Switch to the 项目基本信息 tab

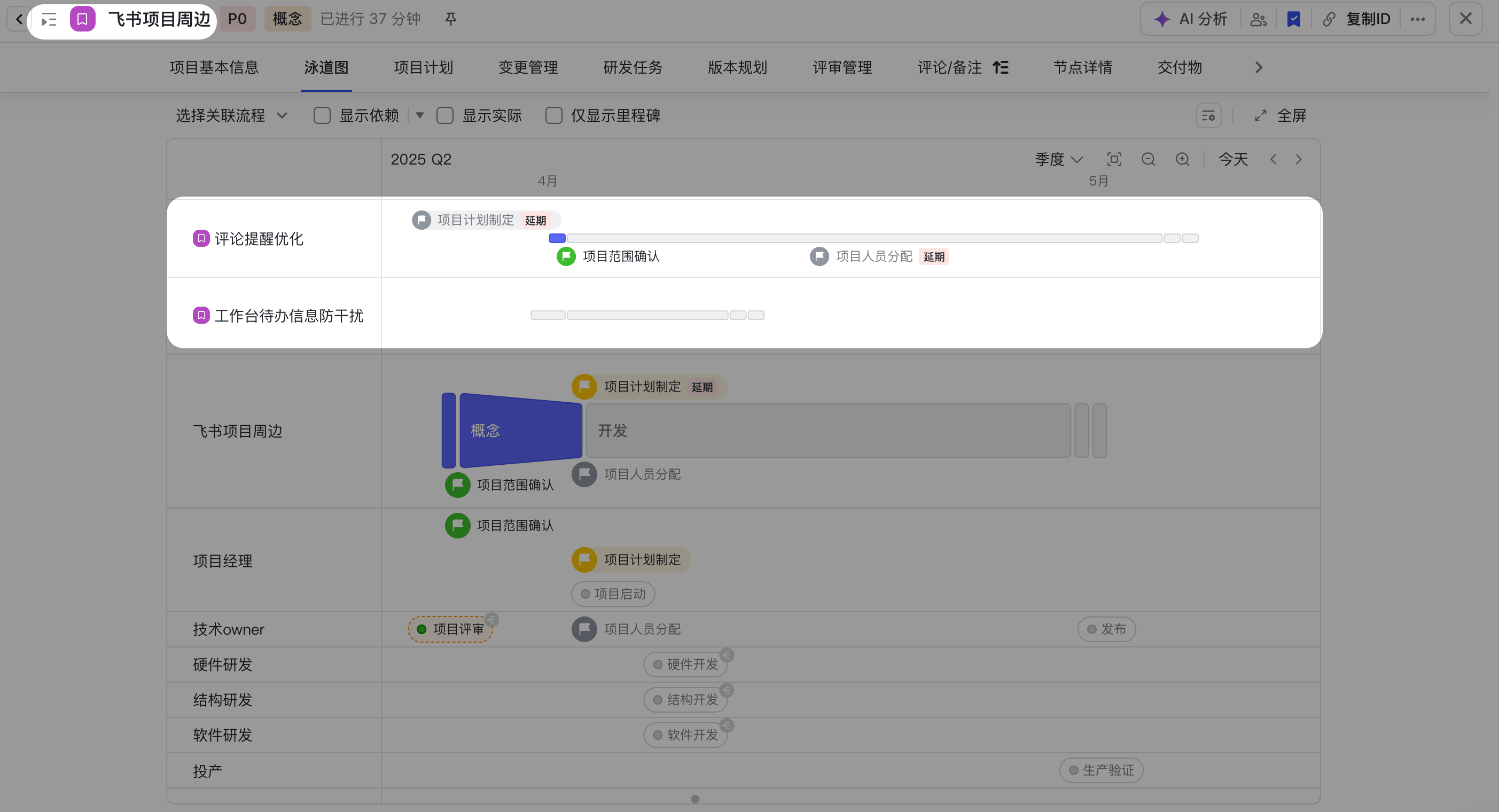tap(214, 67)
